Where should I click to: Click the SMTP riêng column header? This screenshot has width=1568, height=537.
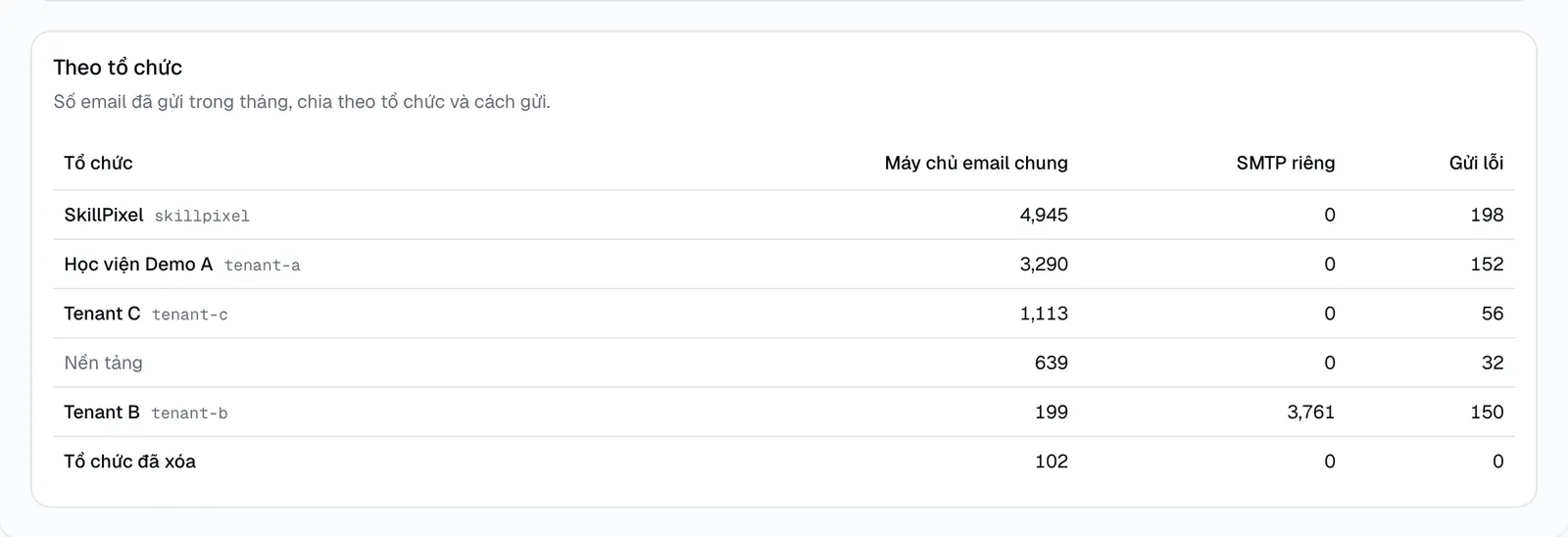1285,163
